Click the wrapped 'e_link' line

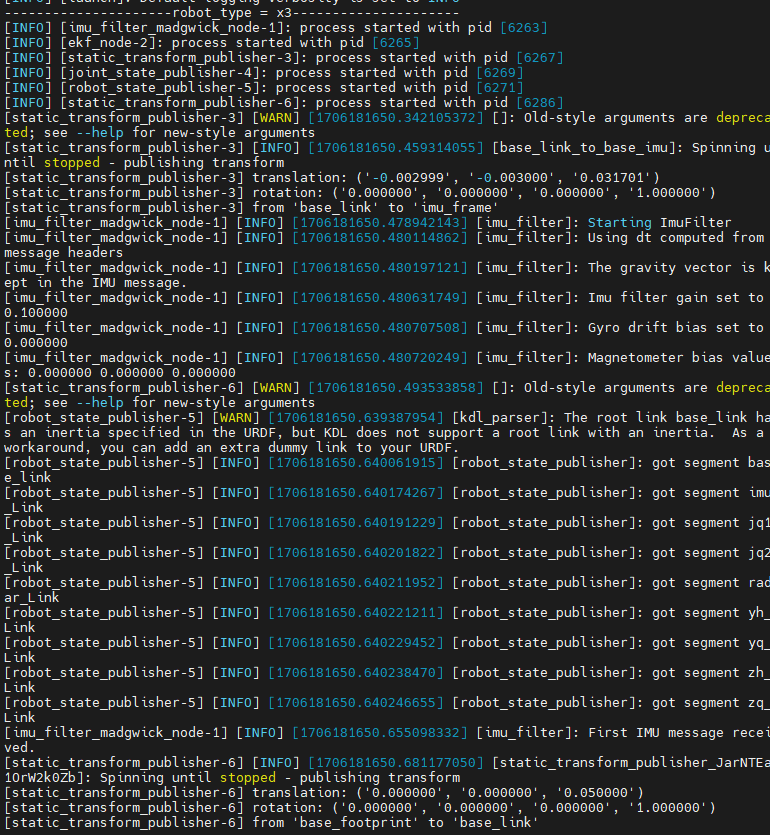coord(28,478)
